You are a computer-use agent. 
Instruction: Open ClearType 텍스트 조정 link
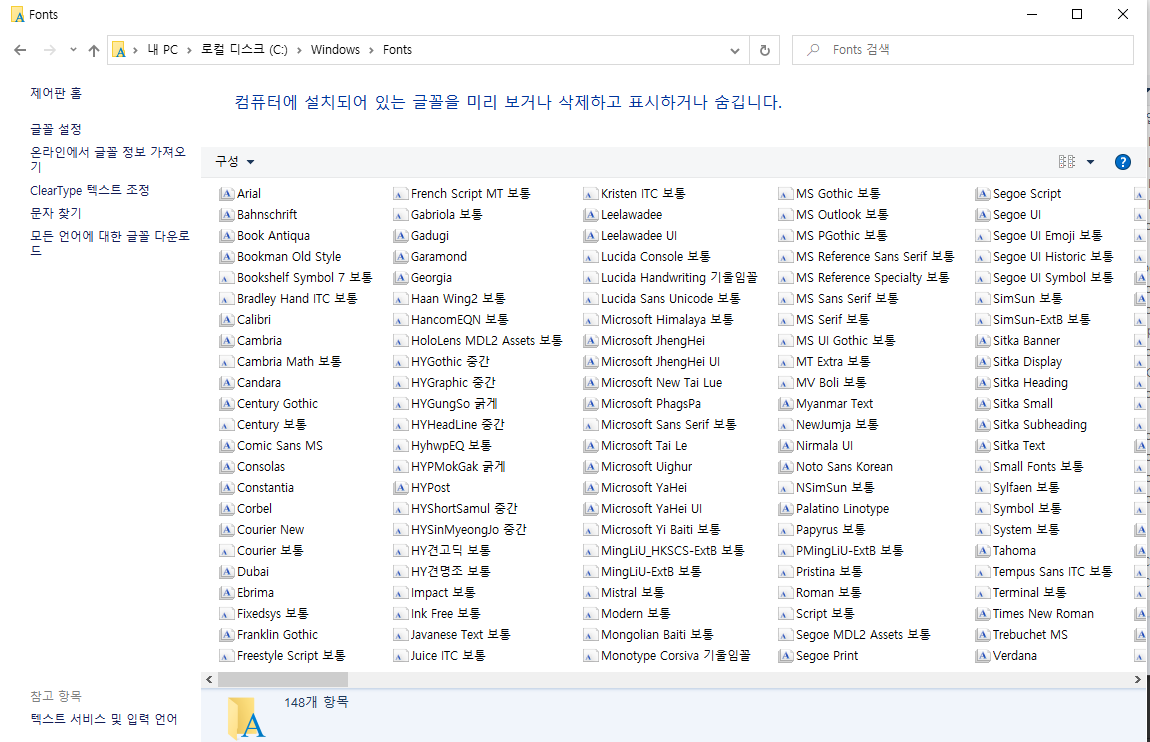coord(89,190)
